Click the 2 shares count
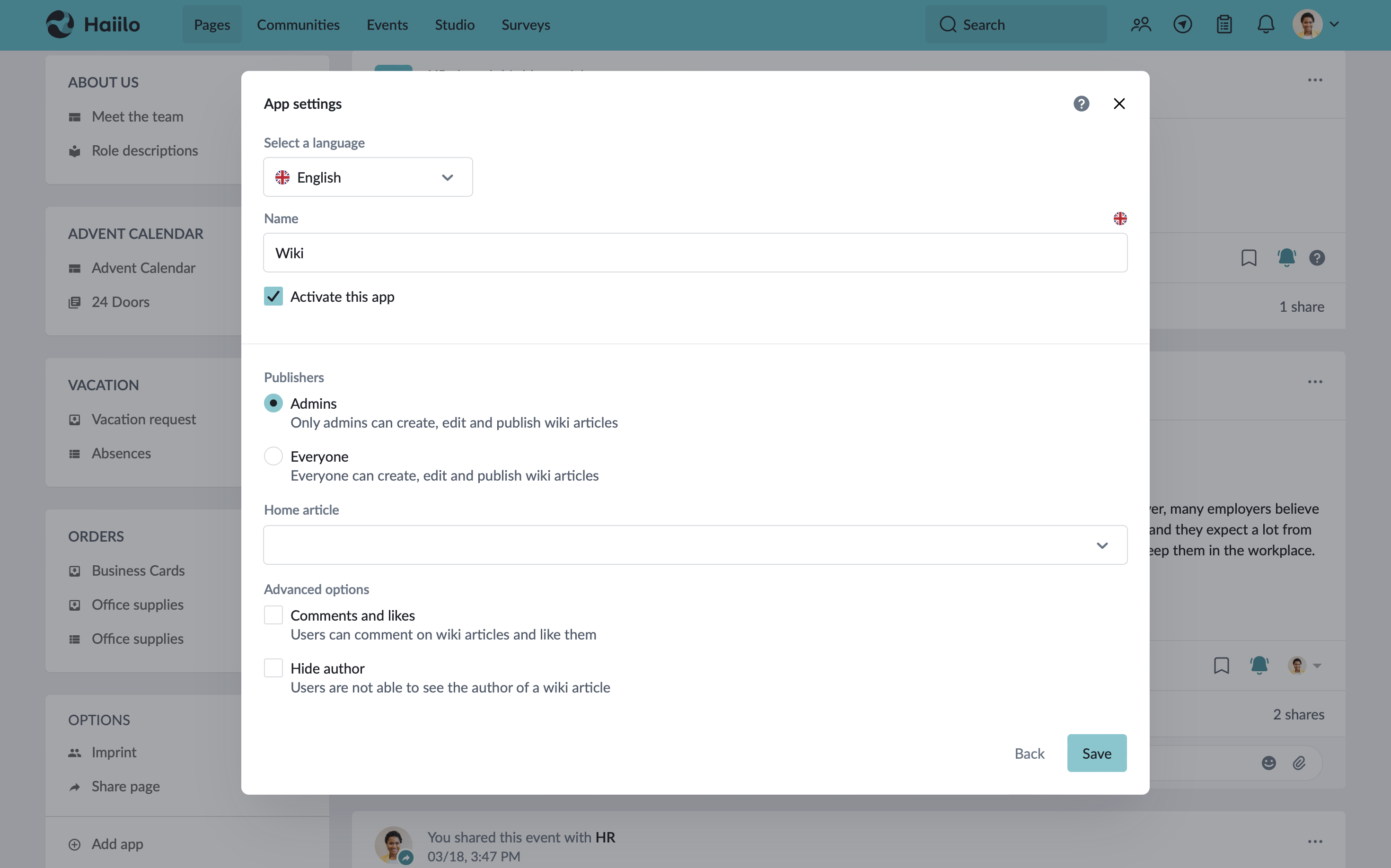The height and width of the screenshot is (868, 1391). pyautogui.click(x=1299, y=714)
